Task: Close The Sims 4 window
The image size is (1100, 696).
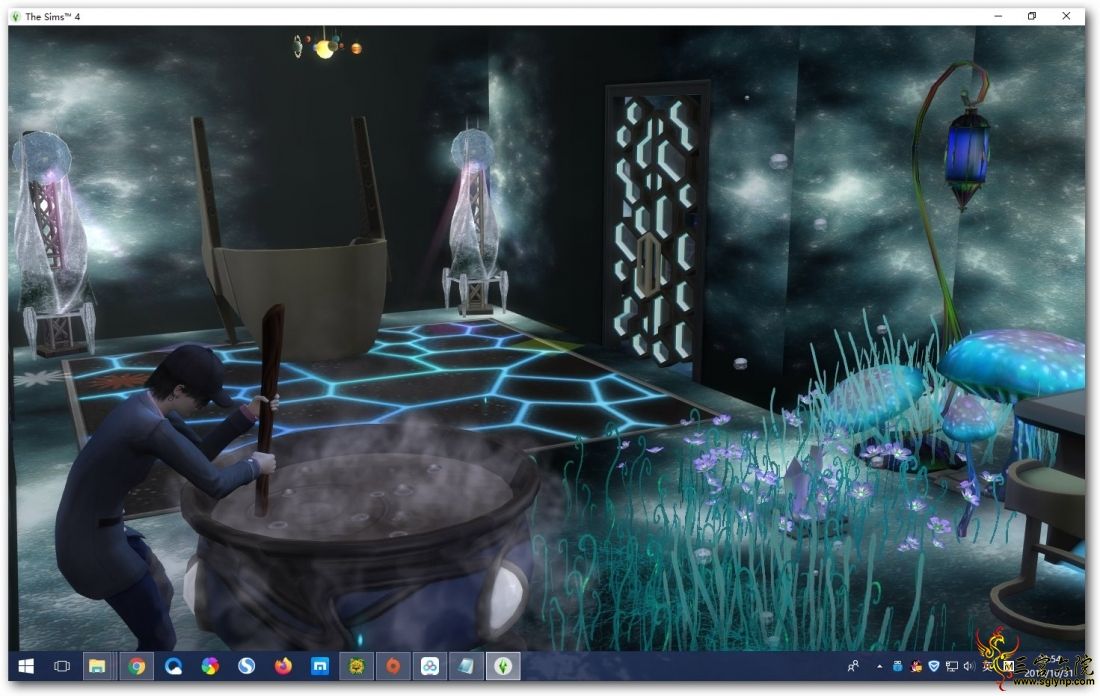Action: (1066, 16)
